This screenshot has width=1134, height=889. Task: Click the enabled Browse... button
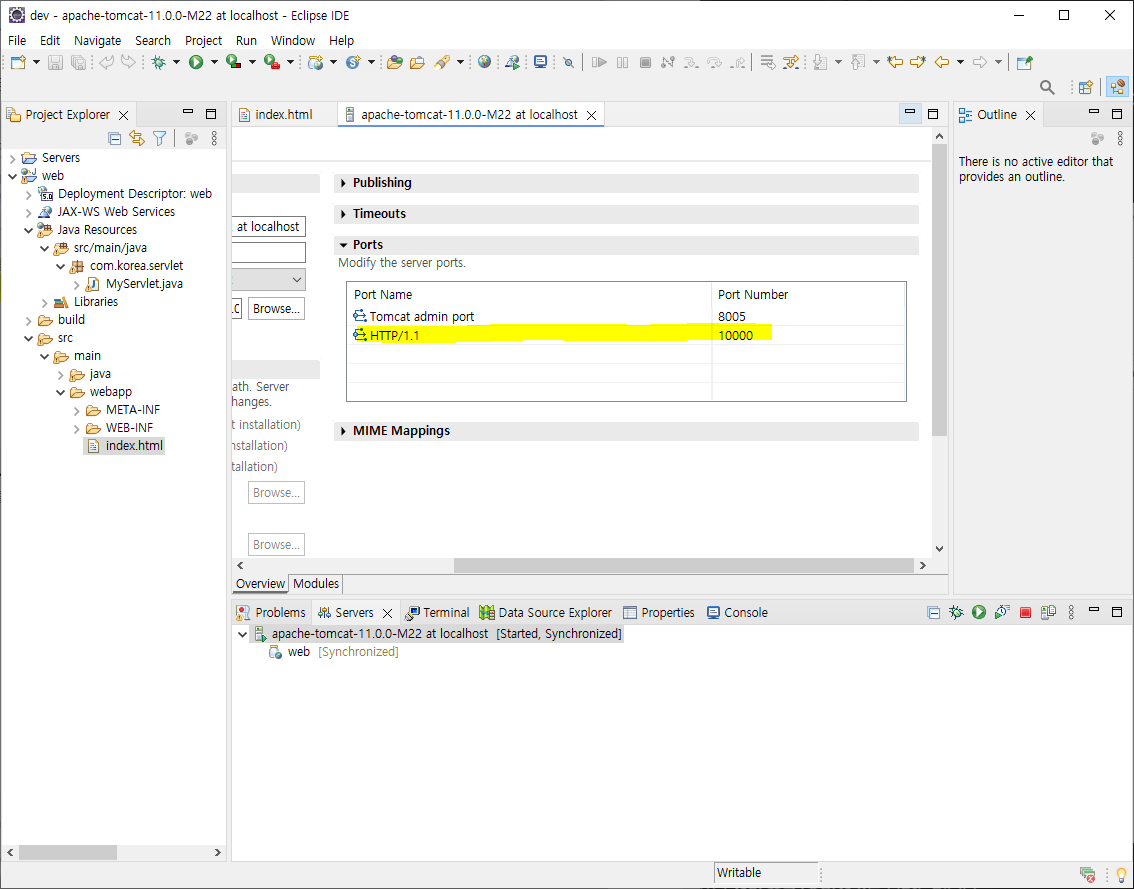pyautogui.click(x=276, y=308)
